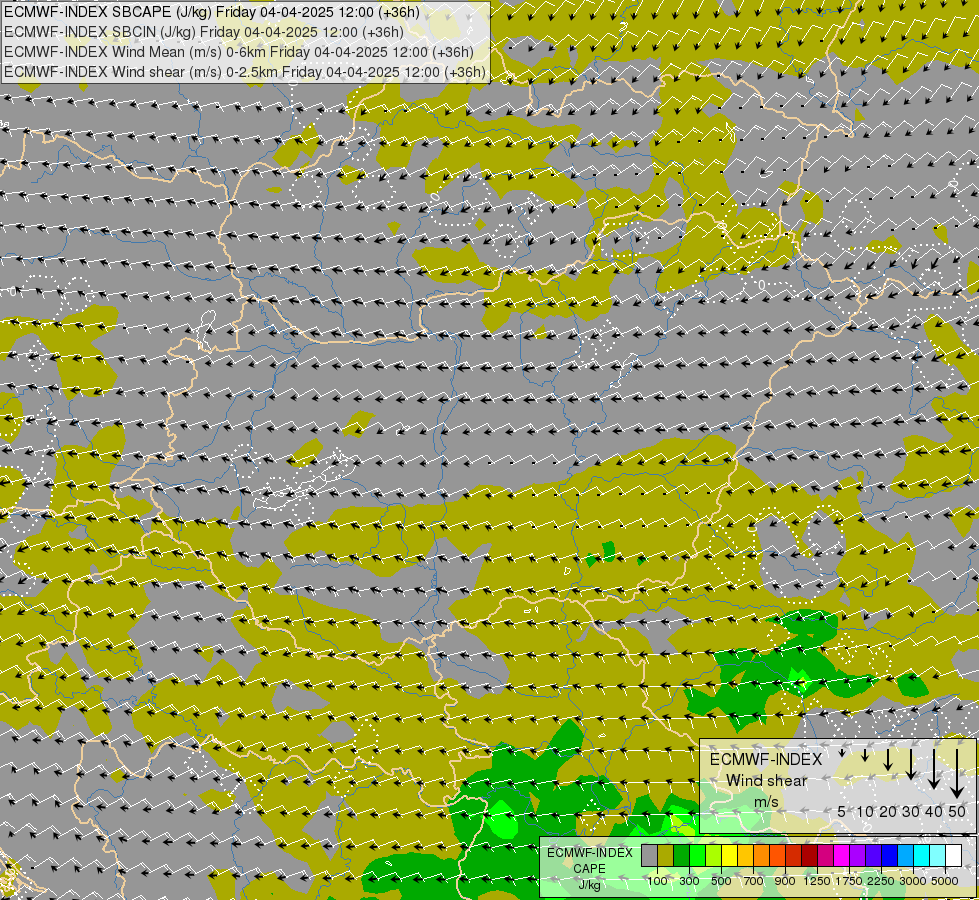Pick the dark green CAPE legend swatch
This screenshot has width=979, height=900.
682,855
